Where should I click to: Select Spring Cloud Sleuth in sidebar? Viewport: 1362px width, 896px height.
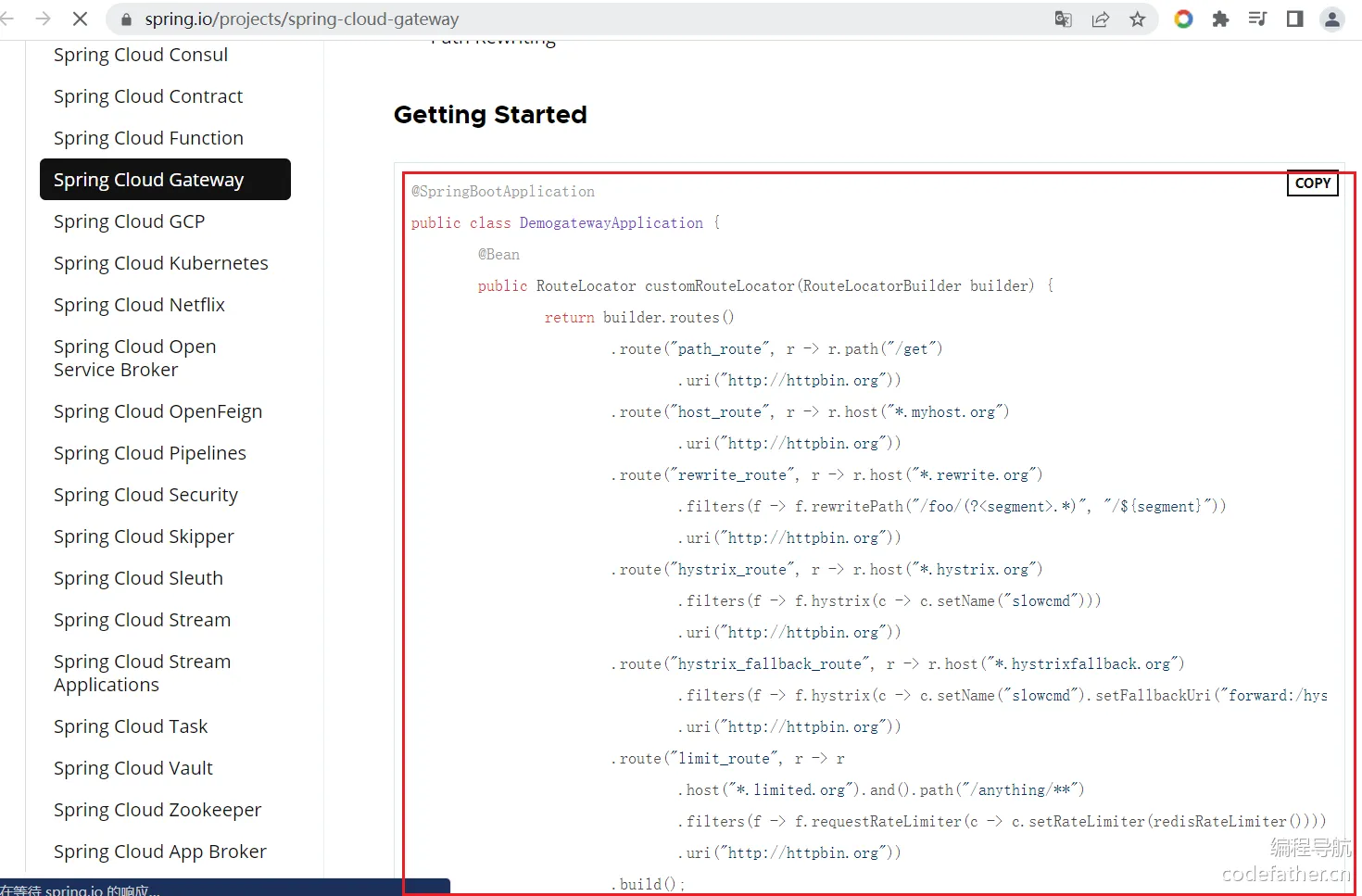(138, 578)
